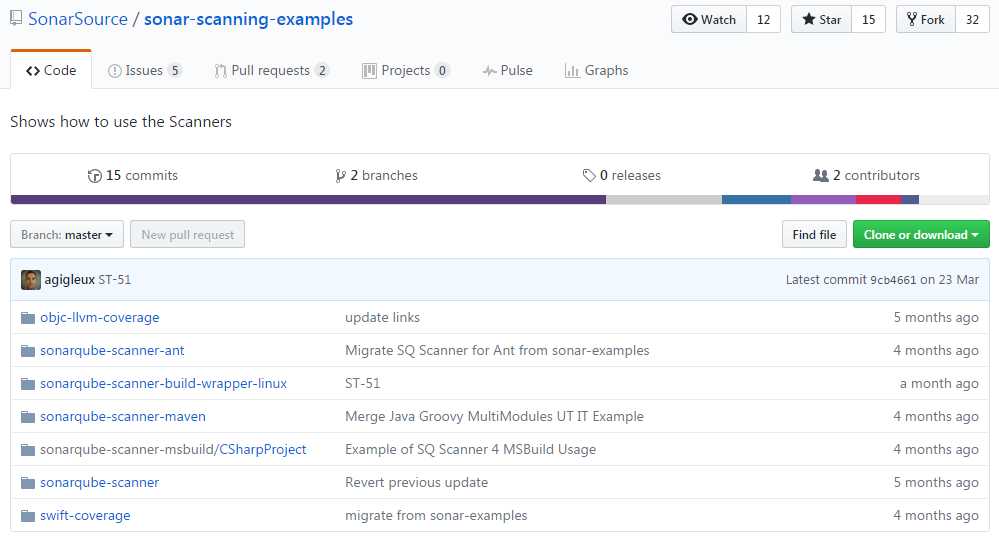Click the Find file button

tap(814, 235)
